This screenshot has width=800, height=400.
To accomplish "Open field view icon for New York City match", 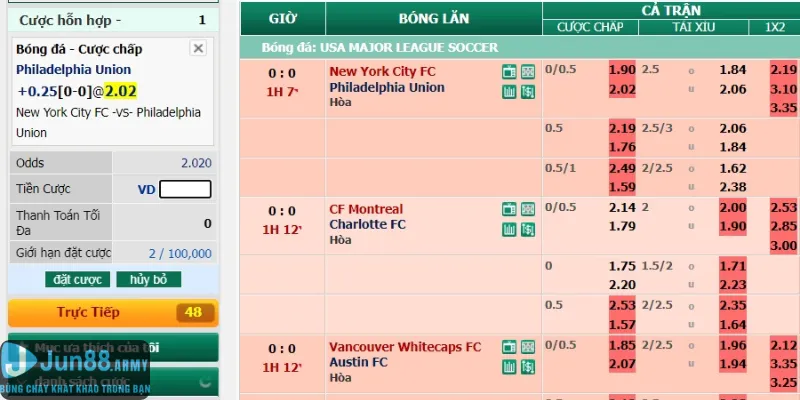I will coord(527,72).
